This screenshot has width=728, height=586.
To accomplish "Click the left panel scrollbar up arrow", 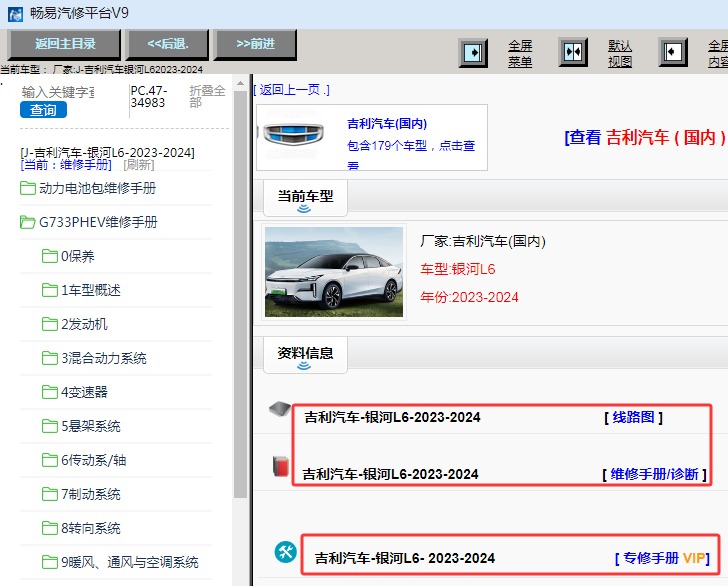I will point(240,84).
